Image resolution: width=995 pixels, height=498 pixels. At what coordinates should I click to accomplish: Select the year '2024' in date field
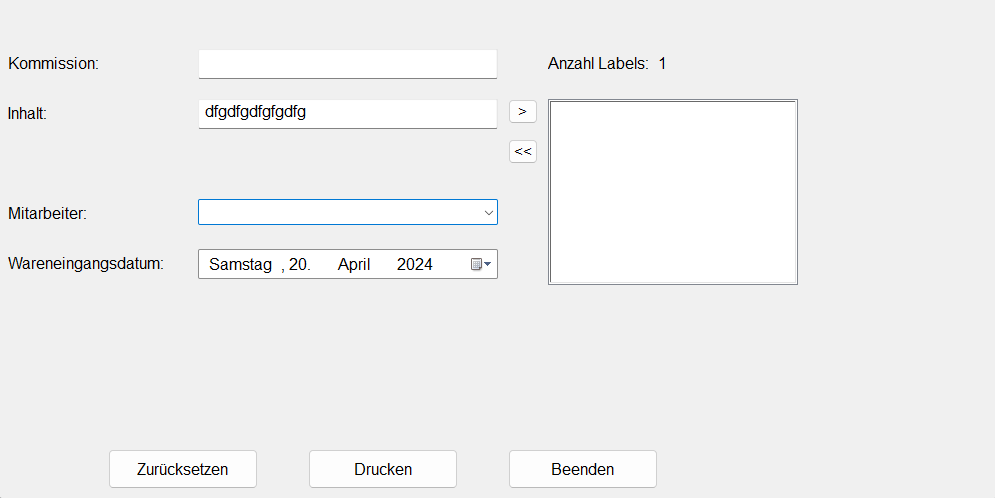pos(414,264)
